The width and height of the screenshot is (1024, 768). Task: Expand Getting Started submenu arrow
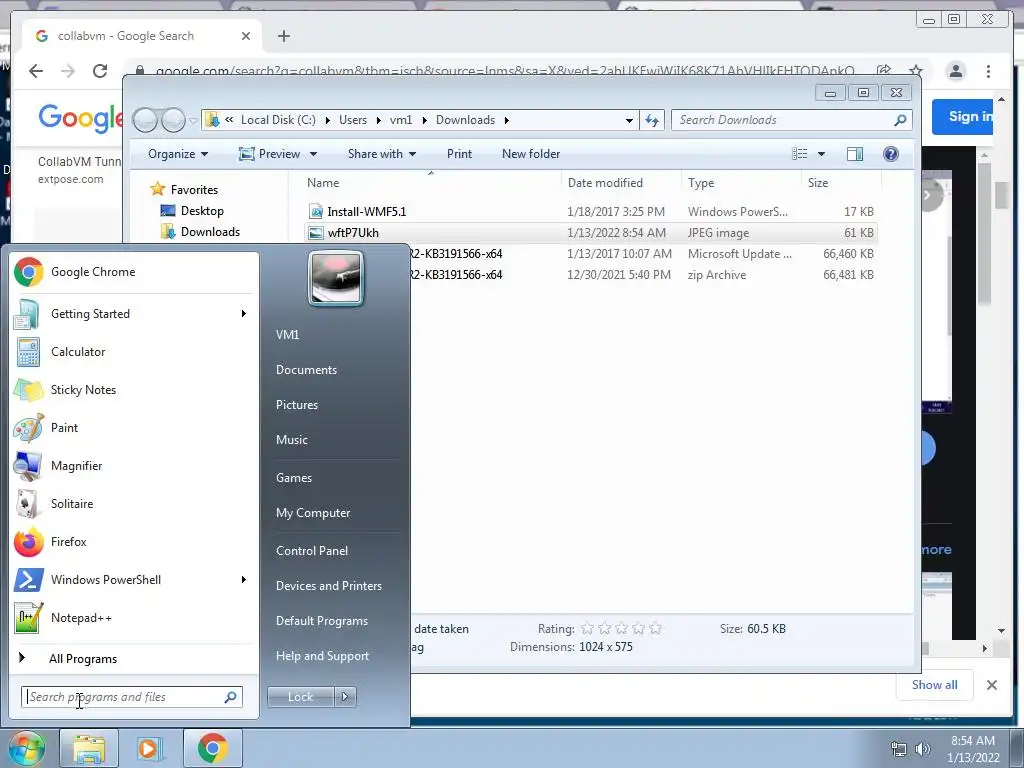244,314
